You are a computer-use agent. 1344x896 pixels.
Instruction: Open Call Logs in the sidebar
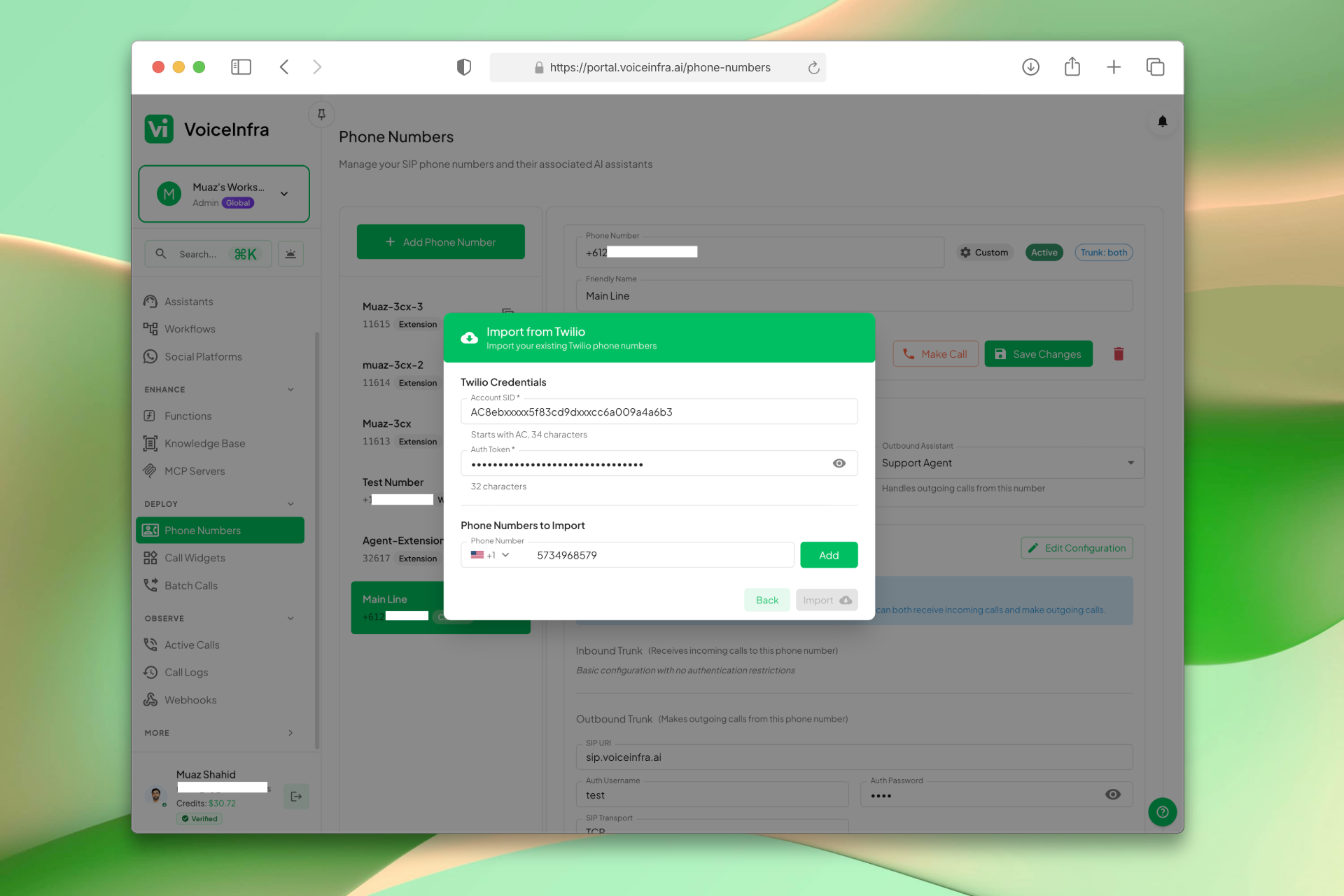[x=220, y=673]
